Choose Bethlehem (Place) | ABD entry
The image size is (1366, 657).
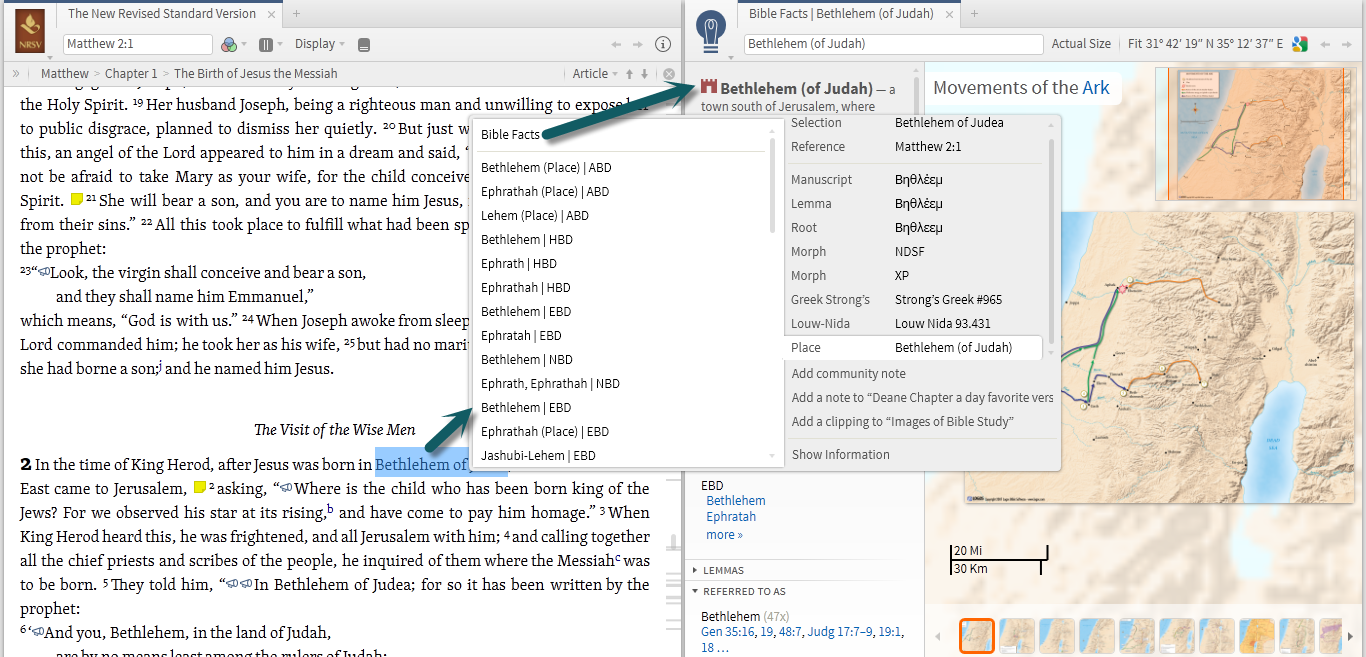[x=546, y=168]
